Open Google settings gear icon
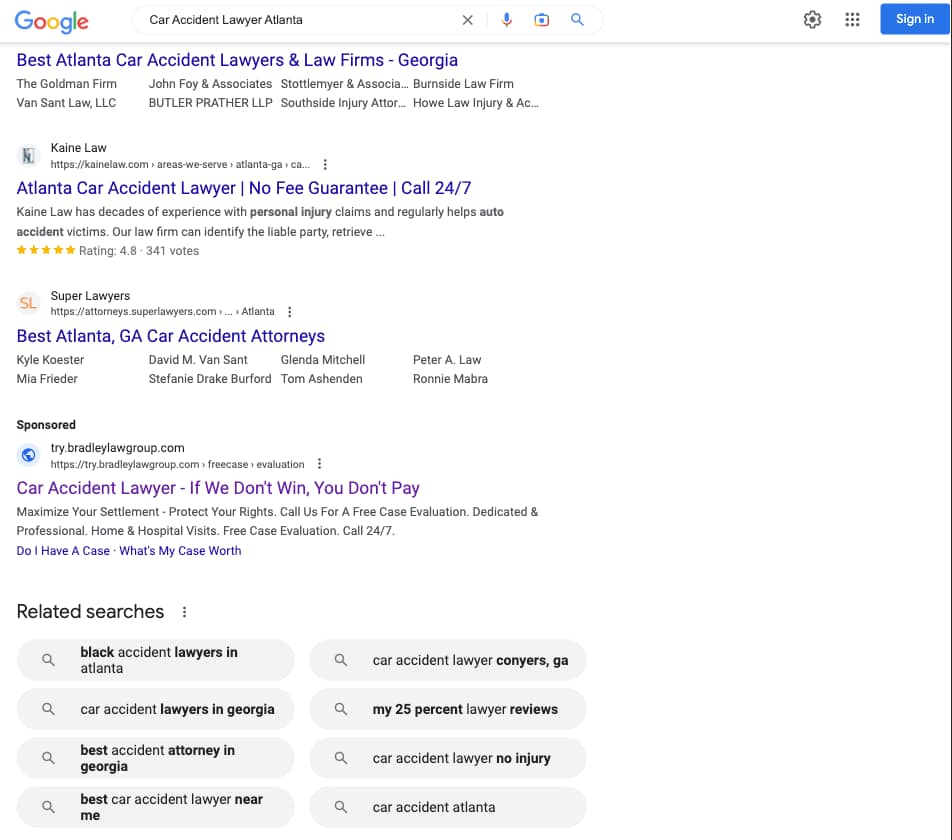952x840 pixels. tap(812, 19)
